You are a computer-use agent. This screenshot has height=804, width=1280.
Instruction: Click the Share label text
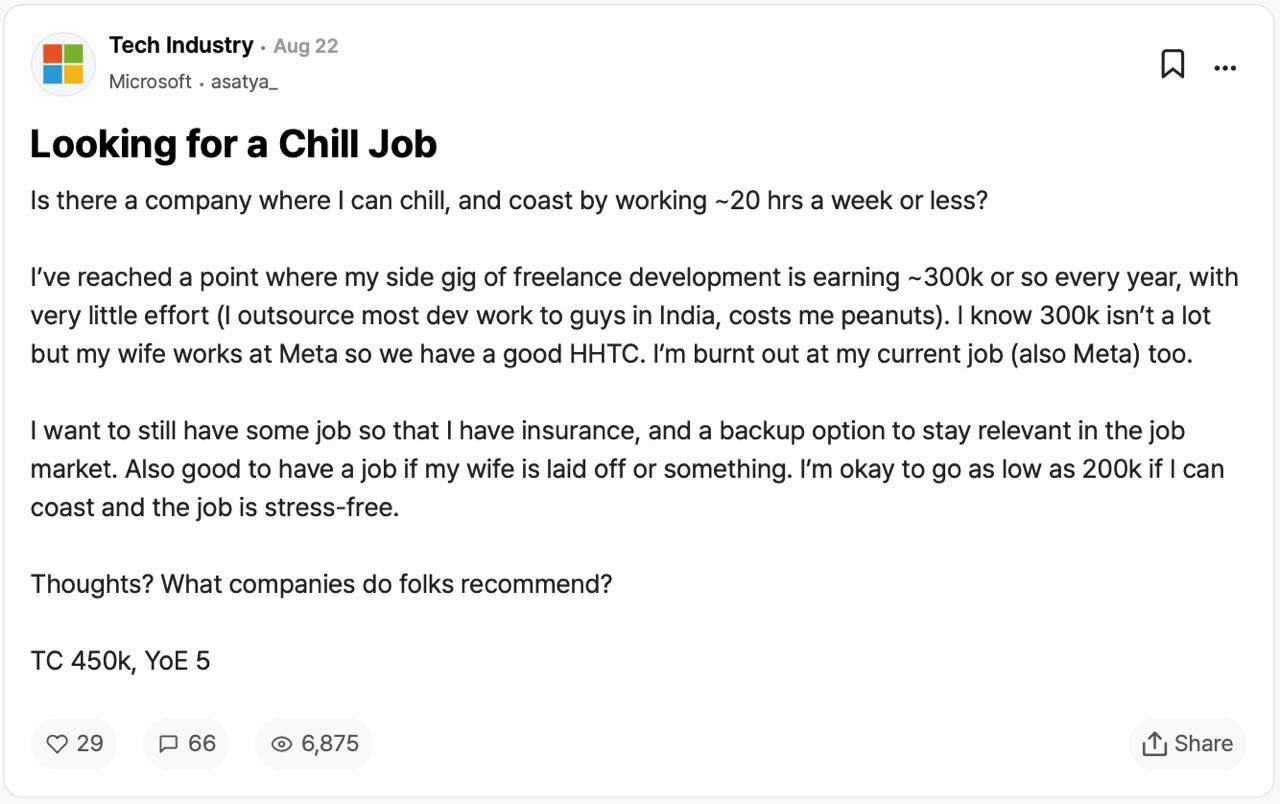[1204, 743]
